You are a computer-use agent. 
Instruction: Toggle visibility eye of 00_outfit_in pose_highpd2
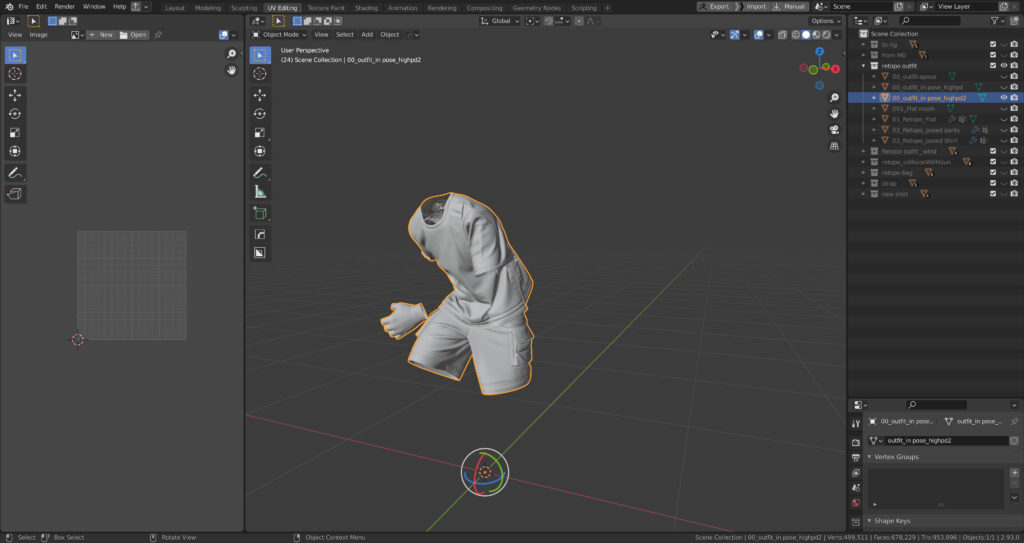pos(1004,98)
